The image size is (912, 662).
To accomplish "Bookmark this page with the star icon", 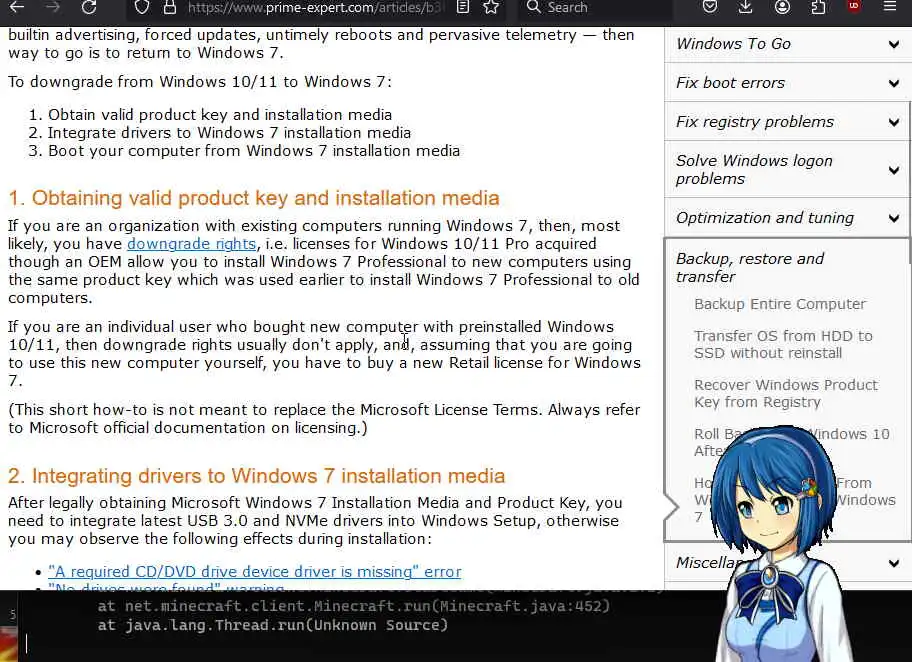I will pyautogui.click(x=491, y=7).
